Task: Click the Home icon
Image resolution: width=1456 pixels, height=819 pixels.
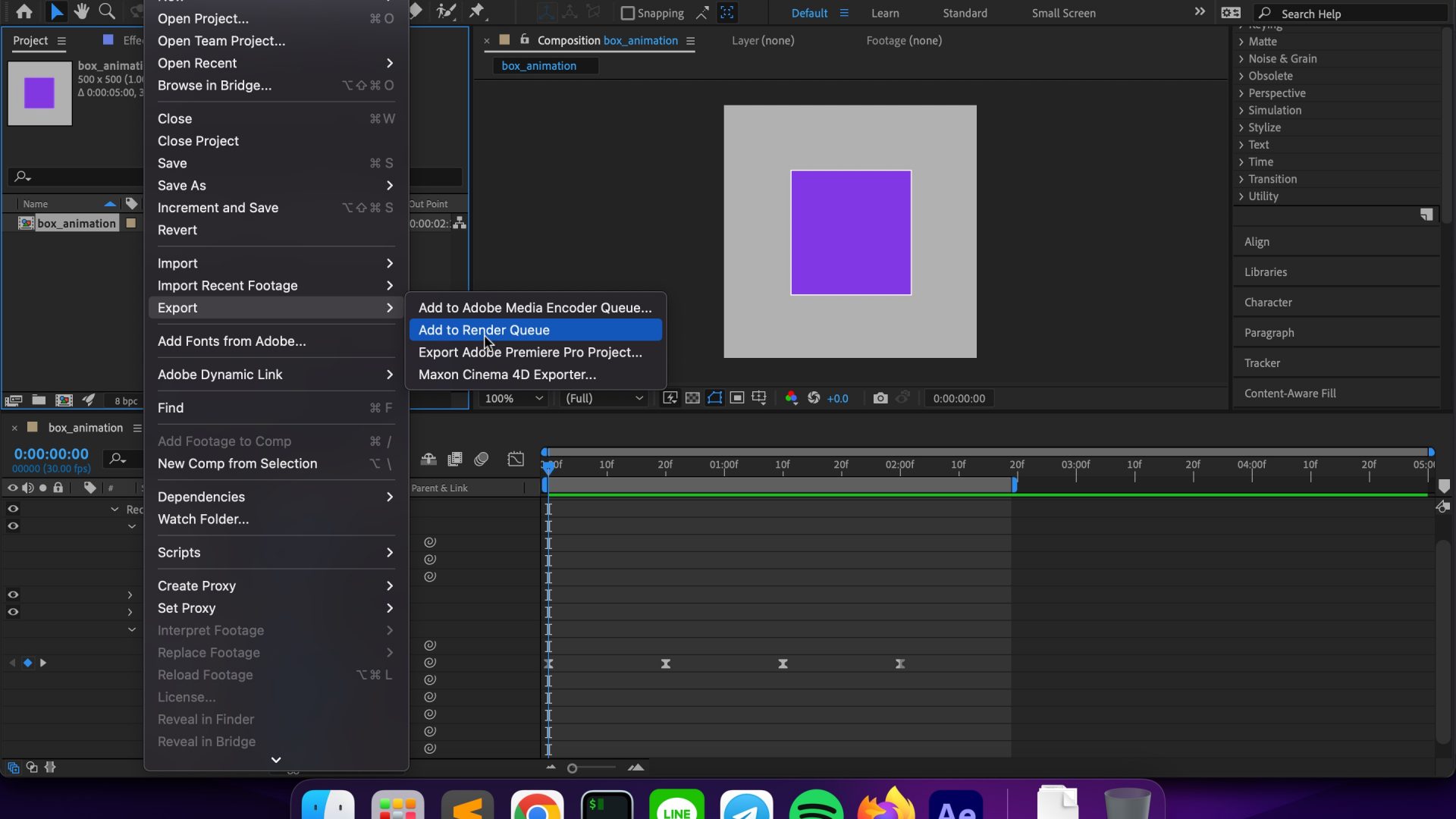Action: [x=24, y=11]
